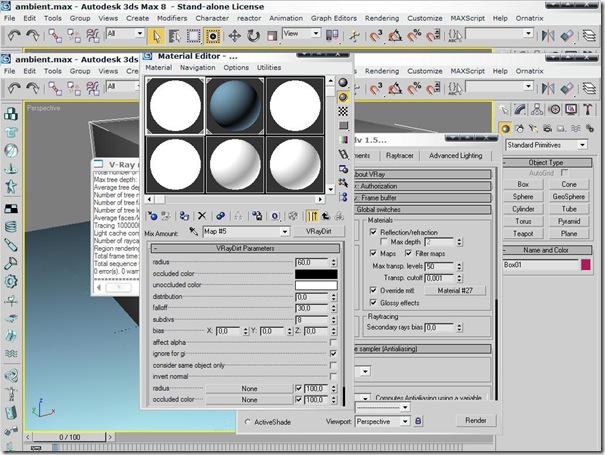Open the Map #5 dropdown
Screen dimensions: 605x455
coord(284,231)
